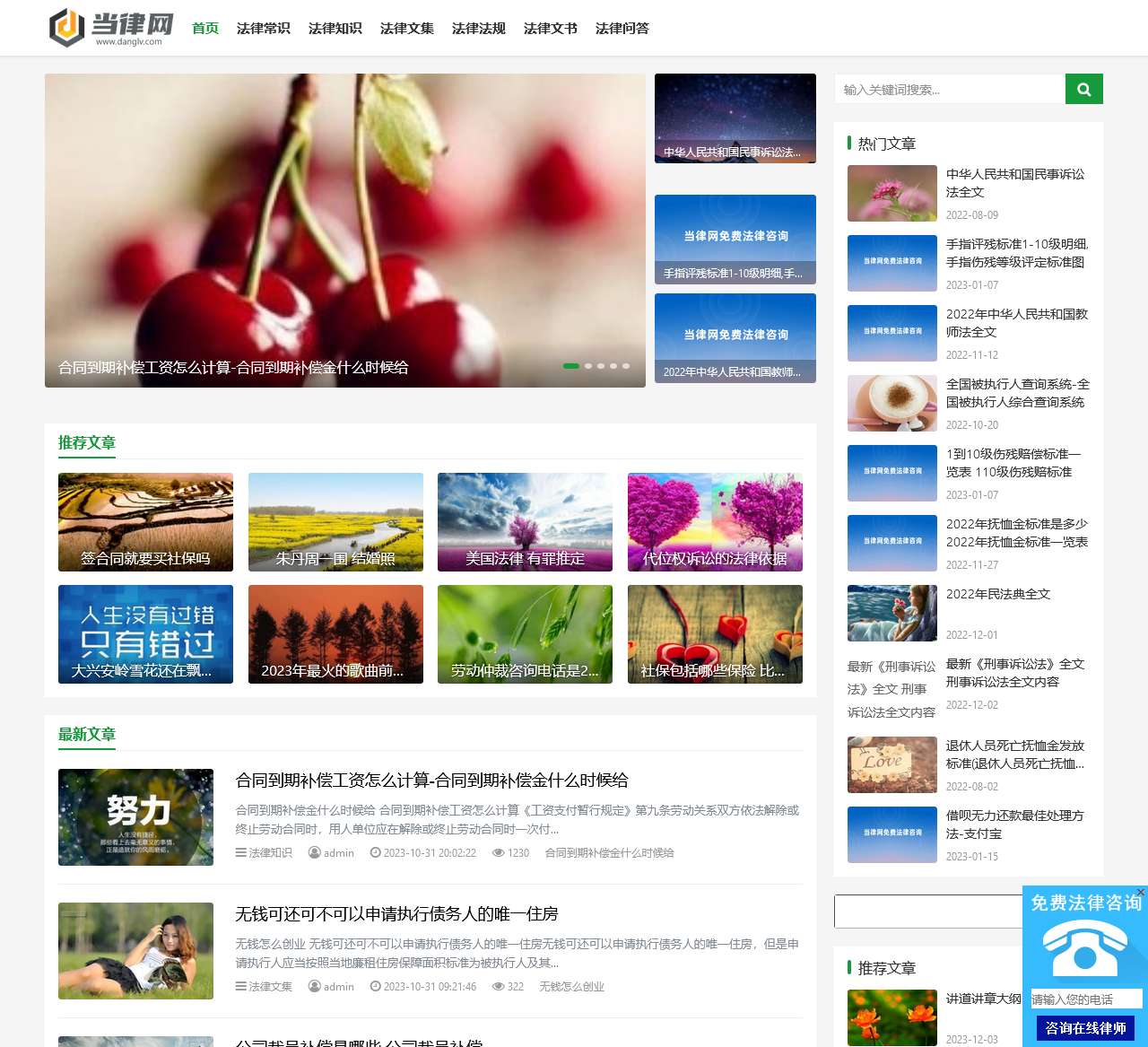Open sidebar article 讲道讲章大纲
Image resolution: width=1148 pixels, height=1047 pixels.
click(984, 999)
